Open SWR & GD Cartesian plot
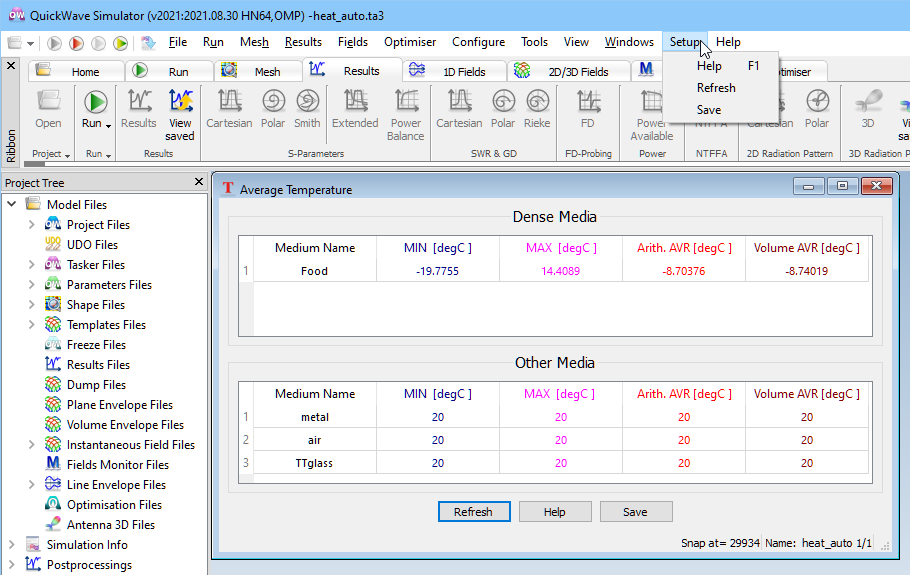This screenshot has width=910, height=575. 459,109
